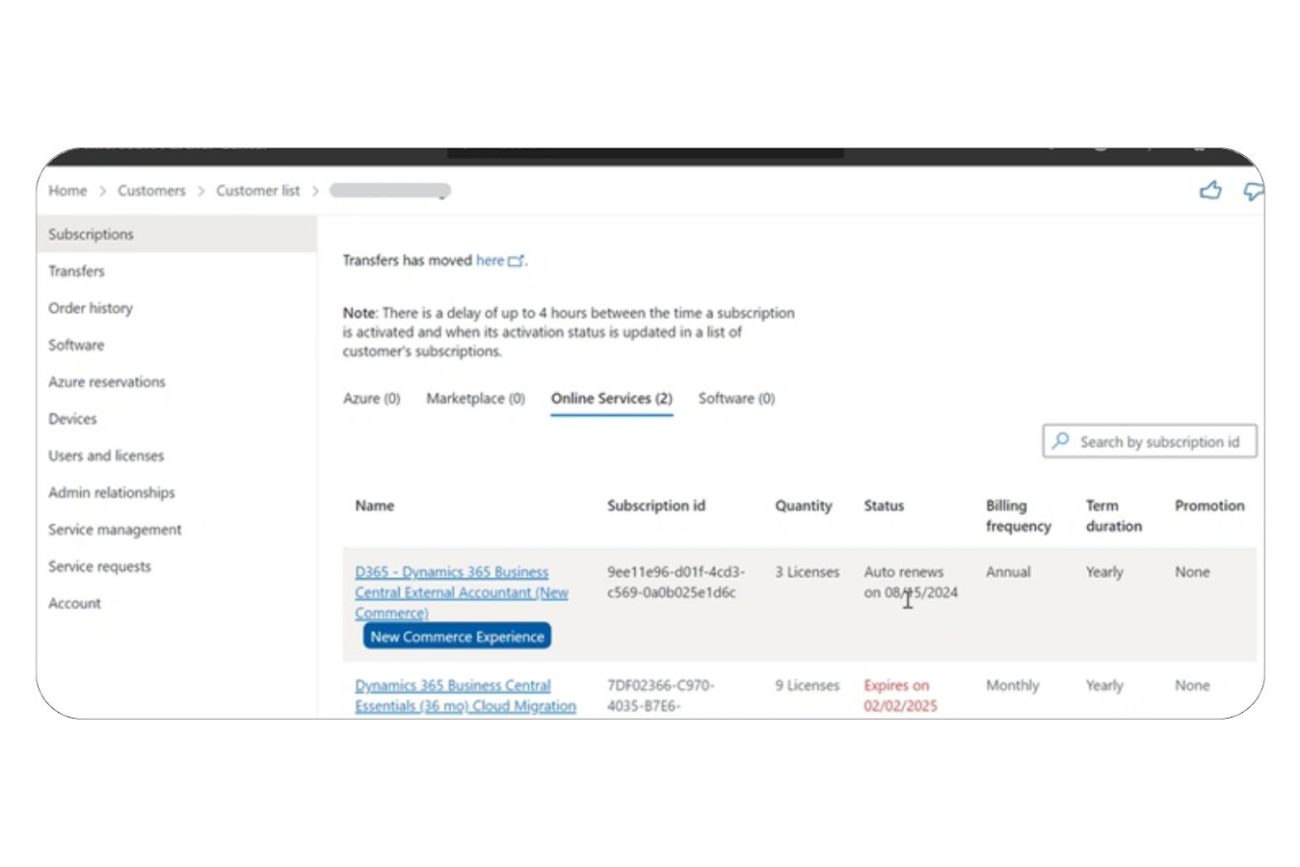This screenshot has width=1300, height=867.
Task: Click the 'Annual' billing frequency cell
Action: [x=1008, y=572]
